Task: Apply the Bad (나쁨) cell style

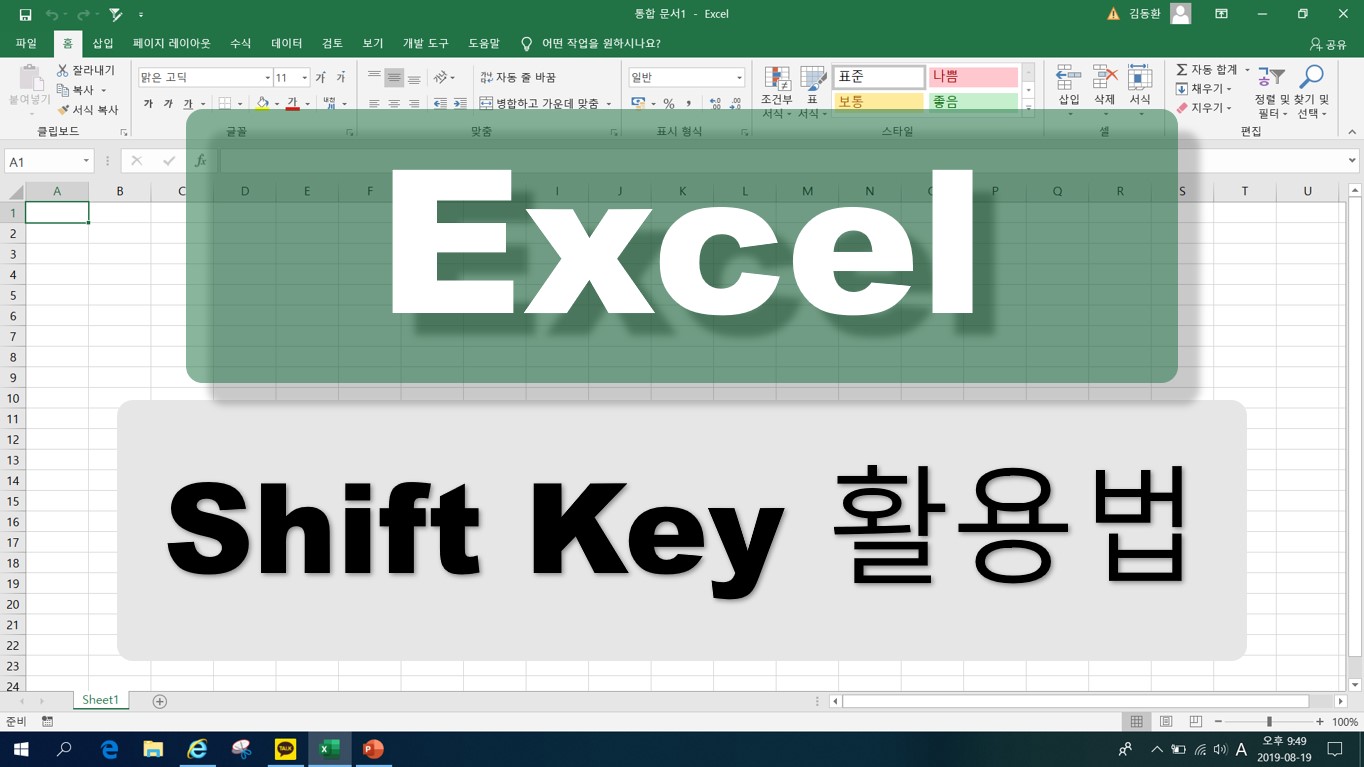Action: (974, 77)
